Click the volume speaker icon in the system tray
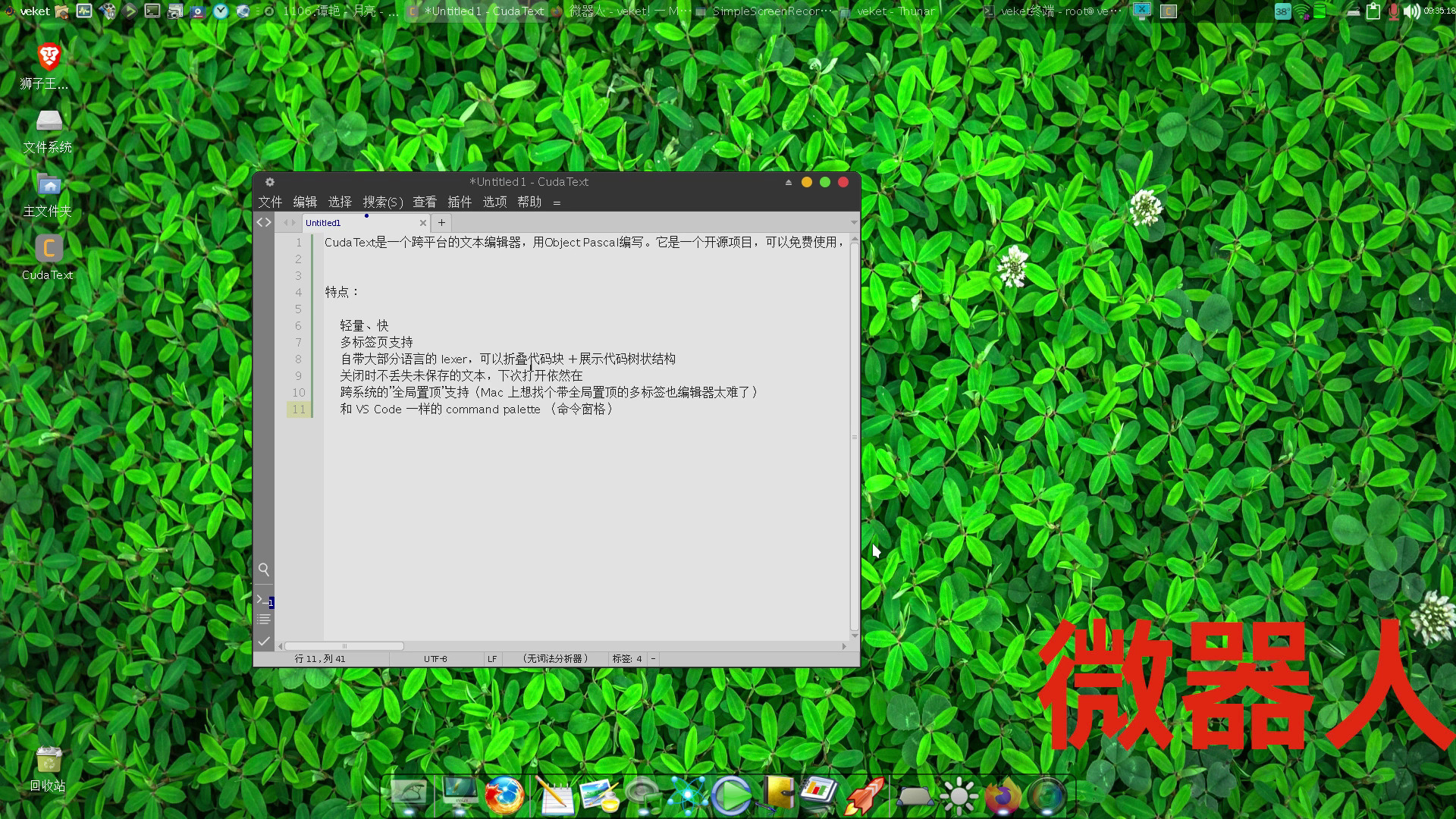The image size is (1456, 819). pyautogui.click(x=1412, y=11)
